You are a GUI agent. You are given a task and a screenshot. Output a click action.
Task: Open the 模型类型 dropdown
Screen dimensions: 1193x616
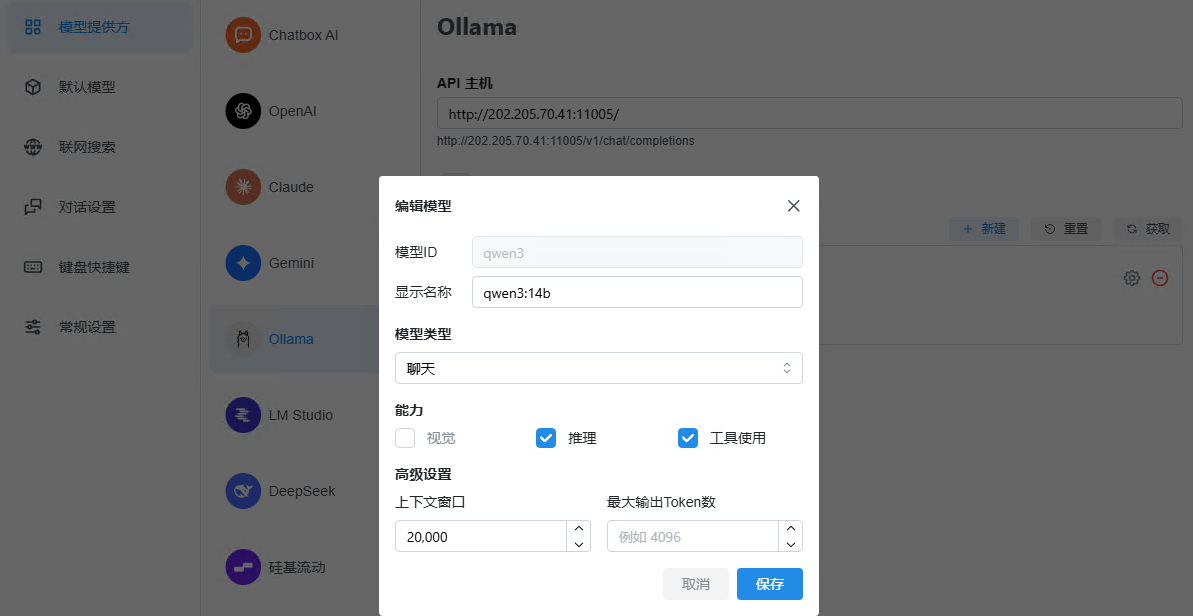598,368
